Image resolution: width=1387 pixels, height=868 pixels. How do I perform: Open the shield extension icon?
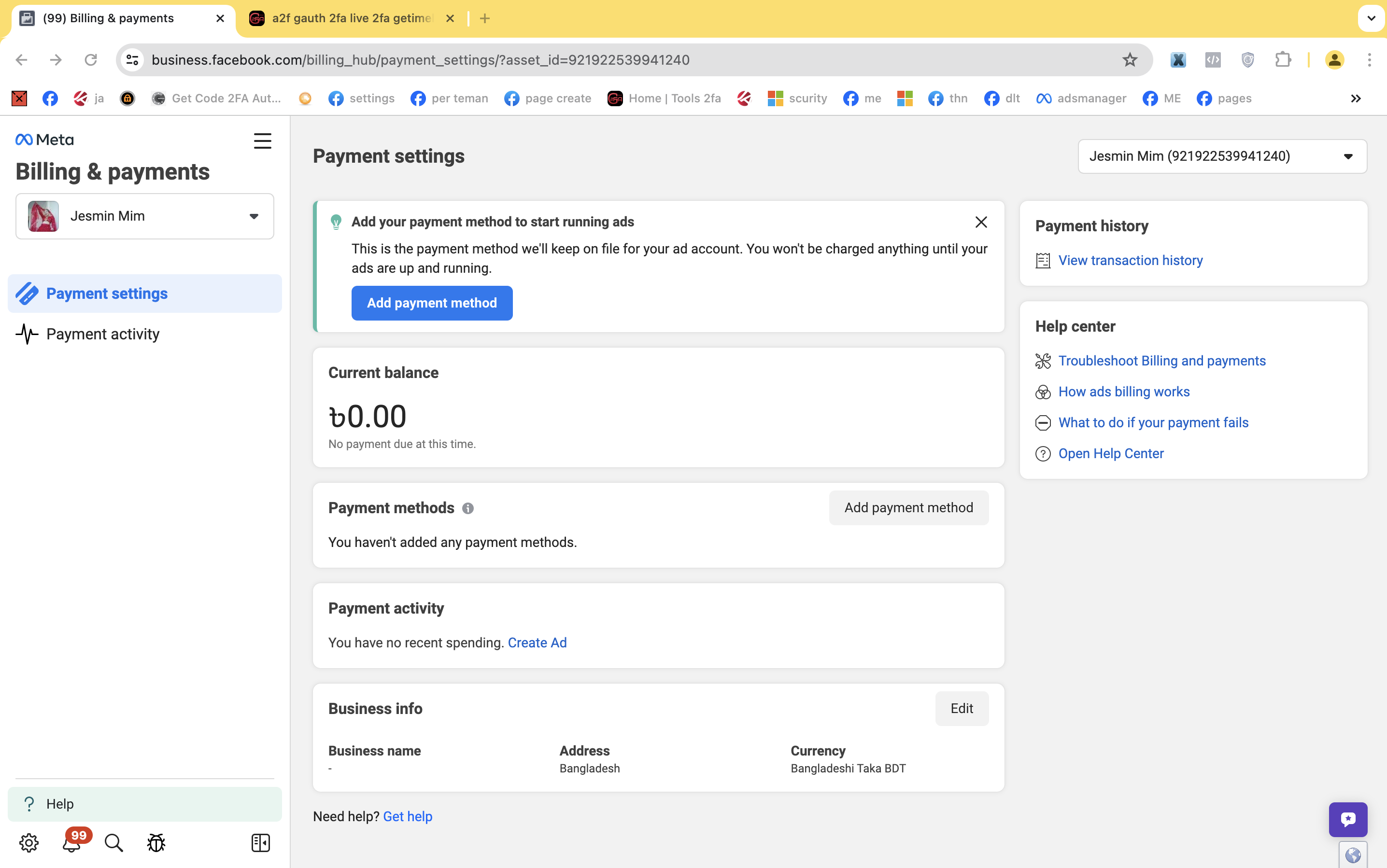tap(1247, 60)
